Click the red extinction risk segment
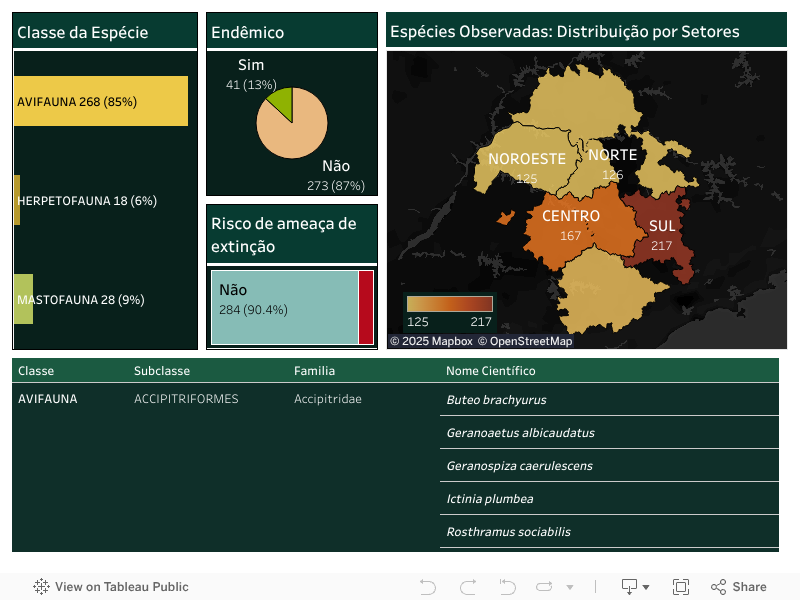800x600 pixels. [x=366, y=308]
